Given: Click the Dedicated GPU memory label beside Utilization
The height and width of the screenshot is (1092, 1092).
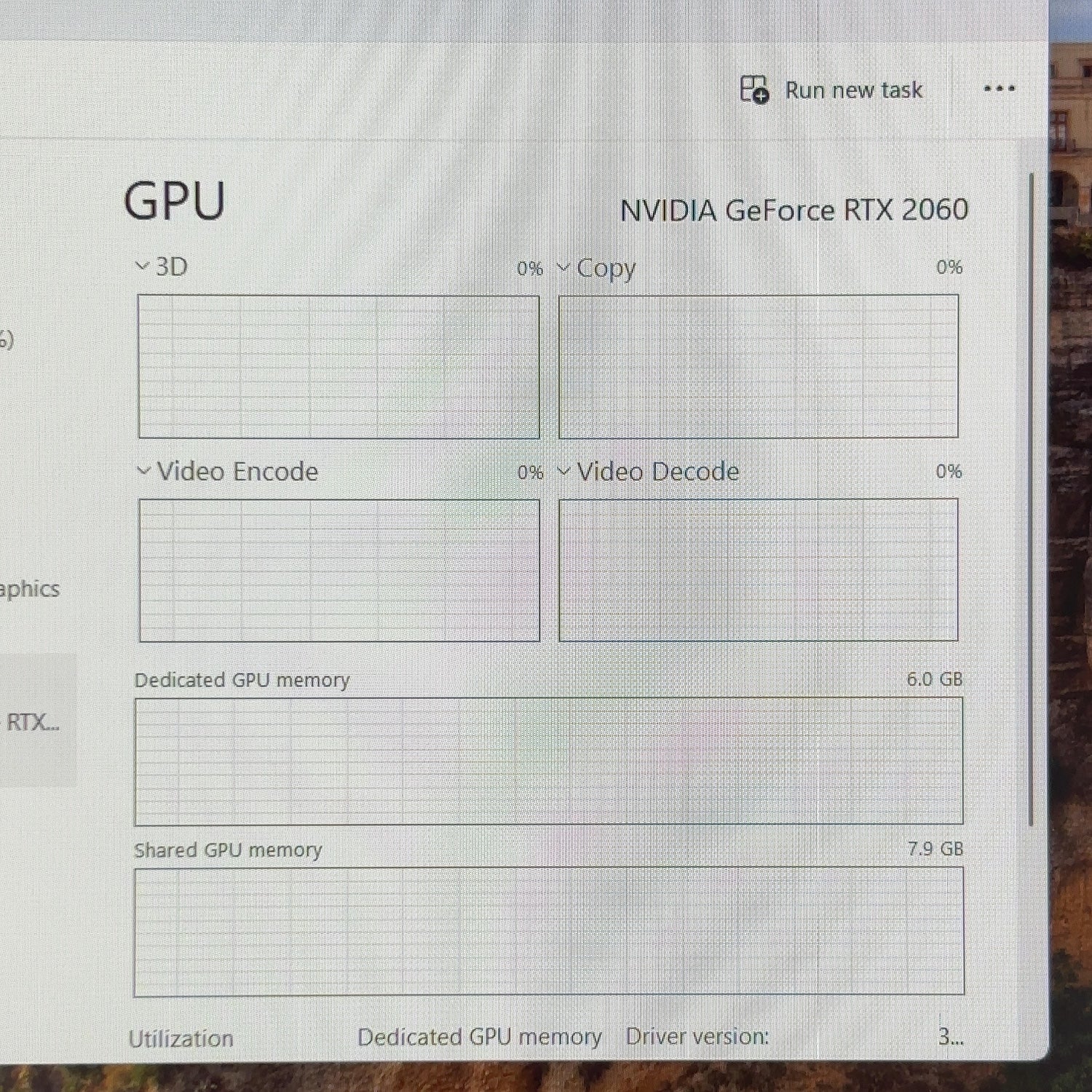Looking at the screenshot, I should coord(480,1037).
